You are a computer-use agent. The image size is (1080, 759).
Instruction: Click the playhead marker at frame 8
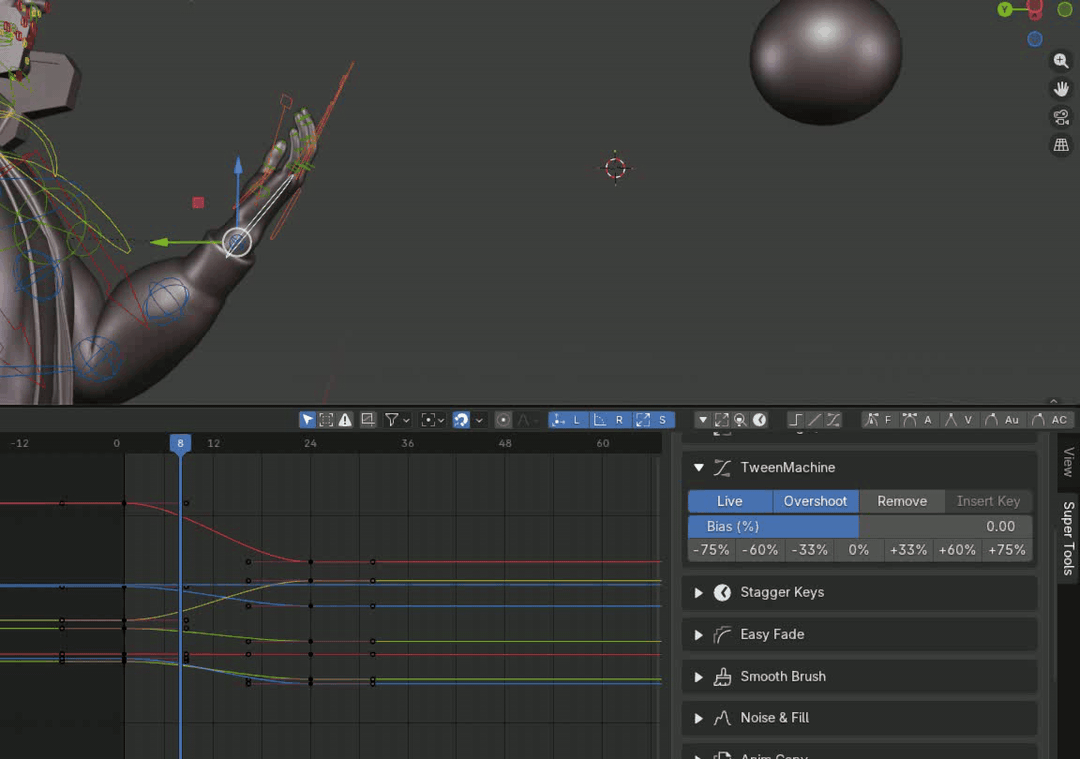pyautogui.click(x=180, y=443)
